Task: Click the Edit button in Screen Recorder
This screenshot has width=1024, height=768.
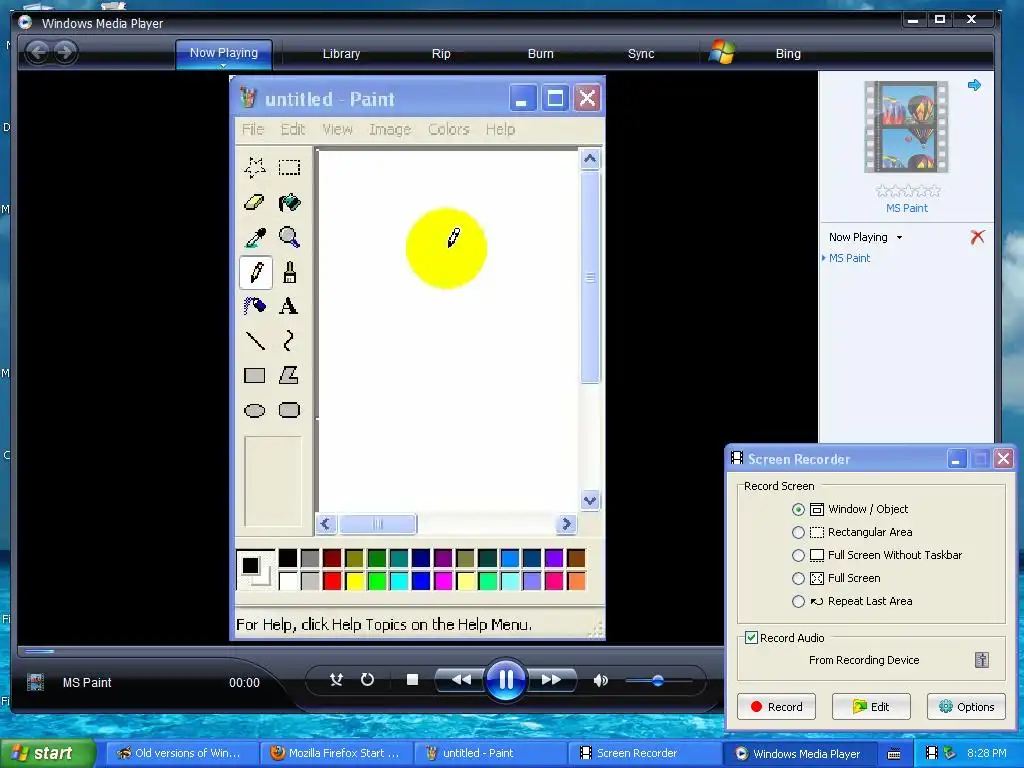Action: (x=871, y=707)
